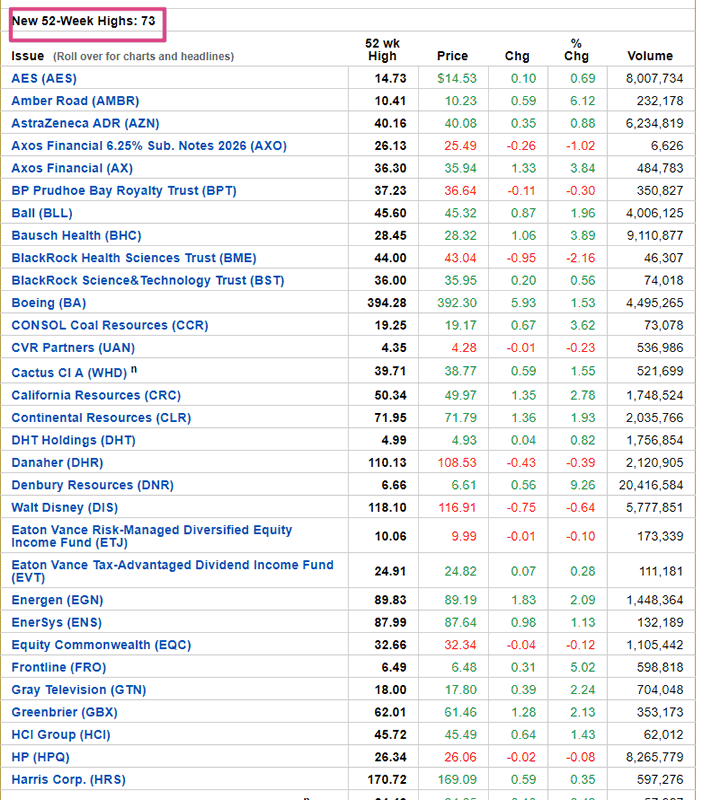
Task: Click the 52 wk High column header
Action: (383, 50)
